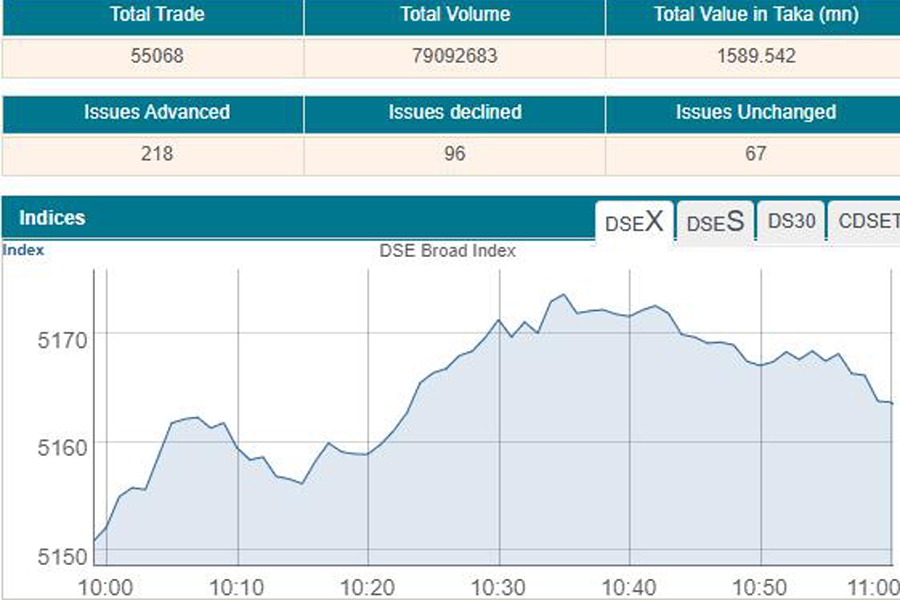
Task: Select the Issues Unchanged header cell
Action: 755,113
